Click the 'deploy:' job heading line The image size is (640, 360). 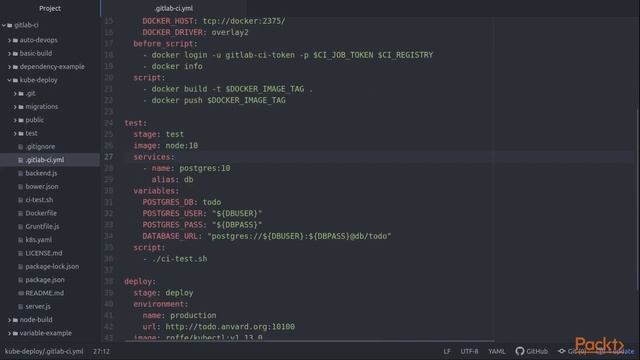click(140, 282)
